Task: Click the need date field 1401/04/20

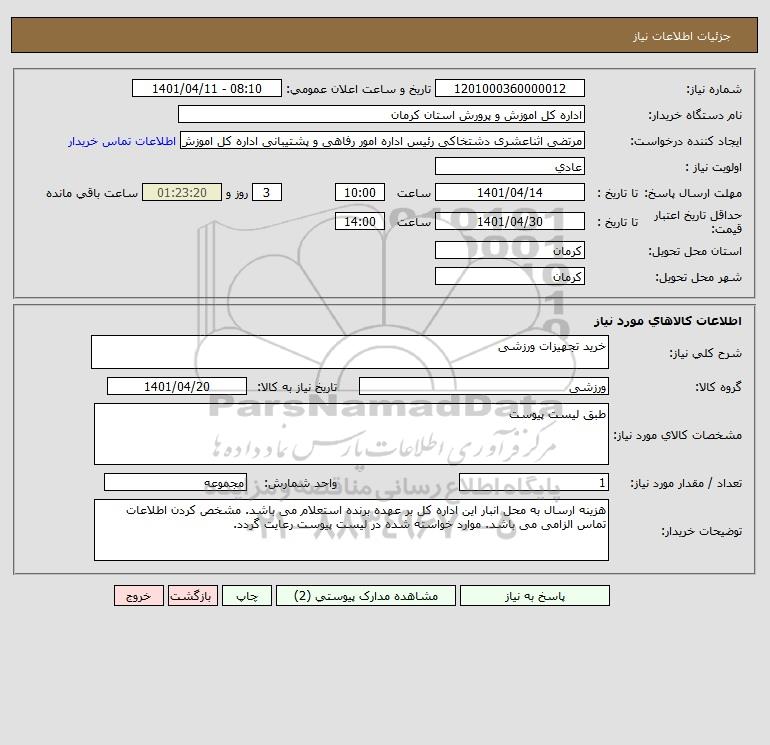Action: [177, 386]
